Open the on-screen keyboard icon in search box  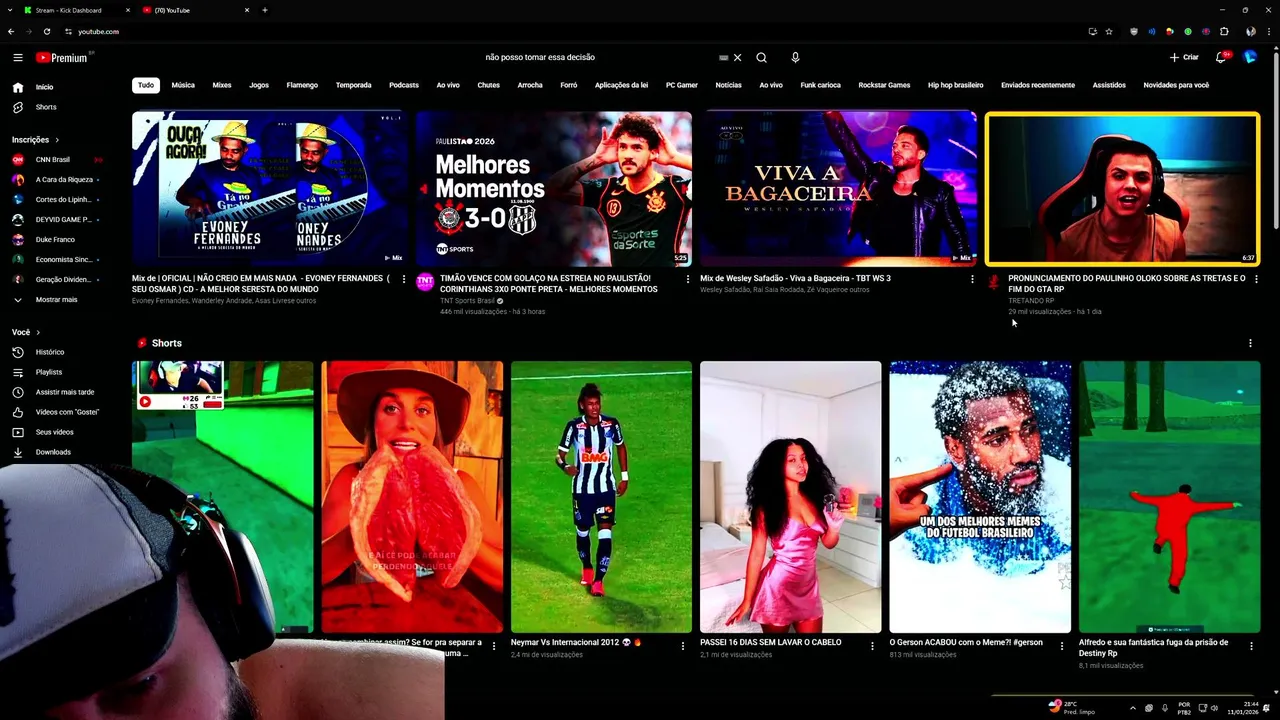coord(723,58)
